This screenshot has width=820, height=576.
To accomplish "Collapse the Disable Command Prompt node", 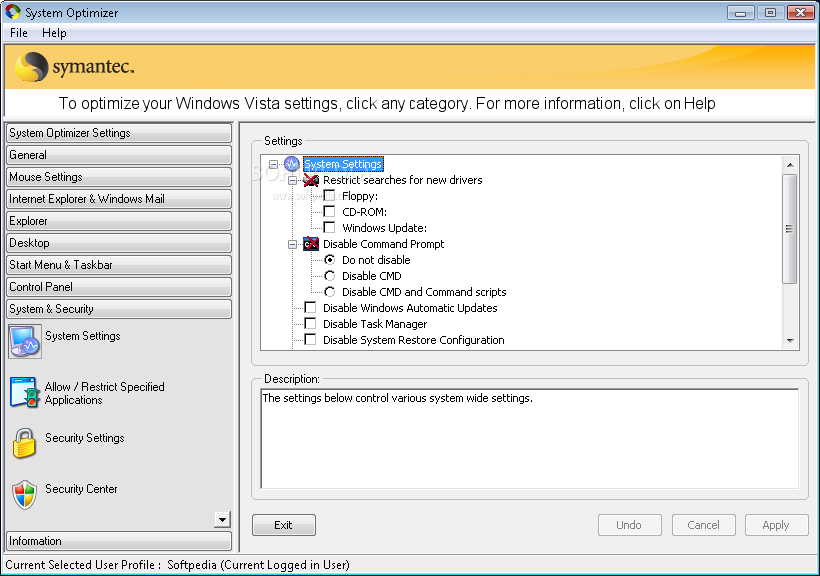I will (292, 244).
